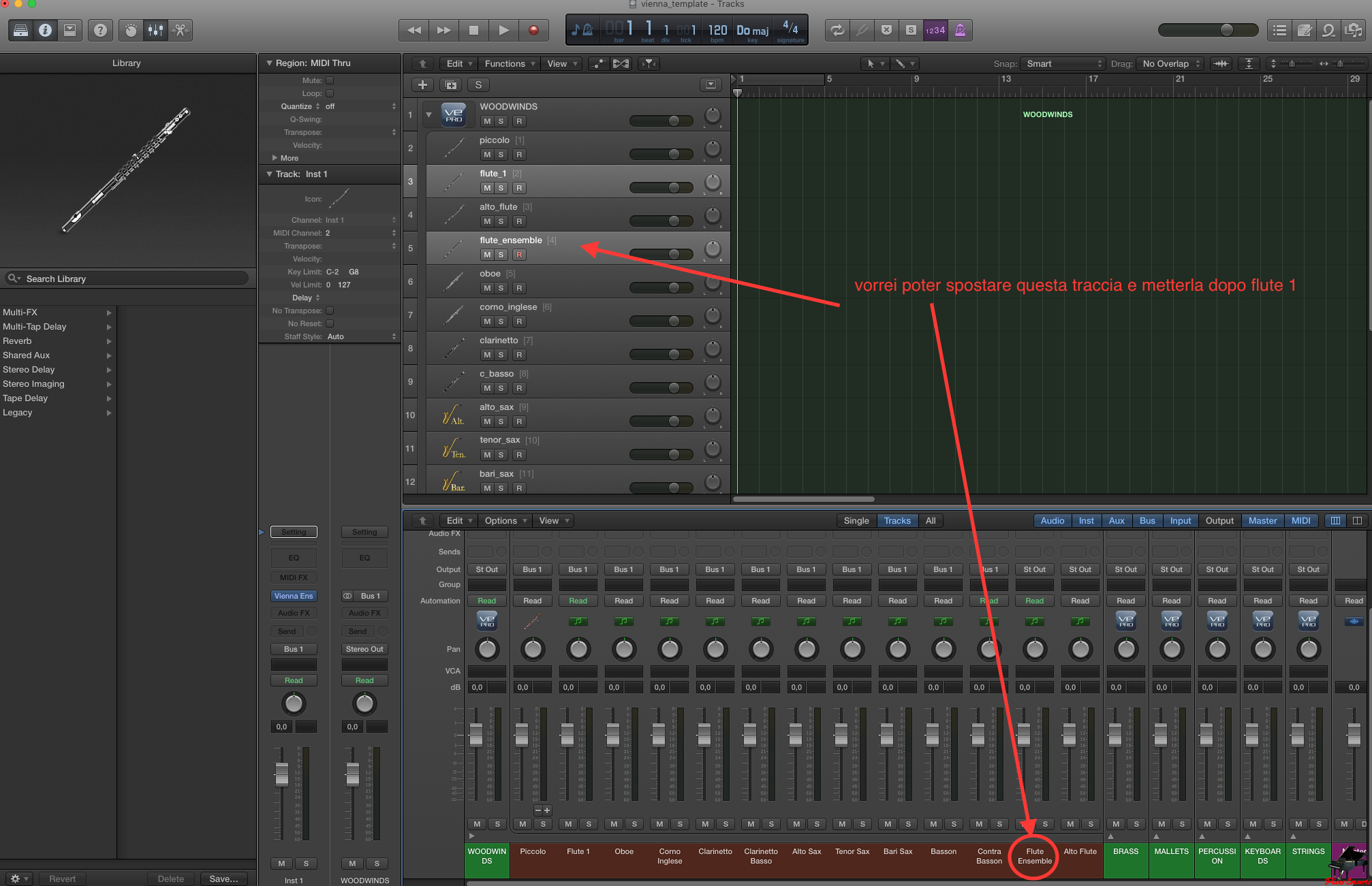Click the add new track plus icon

pos(422,85)
